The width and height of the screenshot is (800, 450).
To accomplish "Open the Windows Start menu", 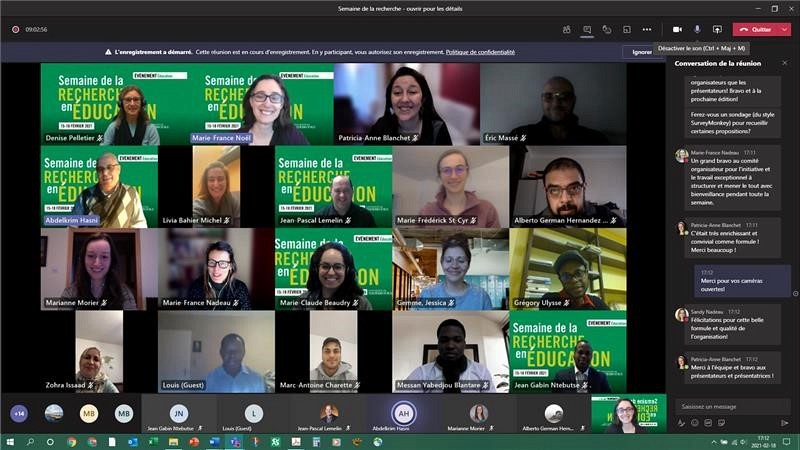I will click(10, 441).
